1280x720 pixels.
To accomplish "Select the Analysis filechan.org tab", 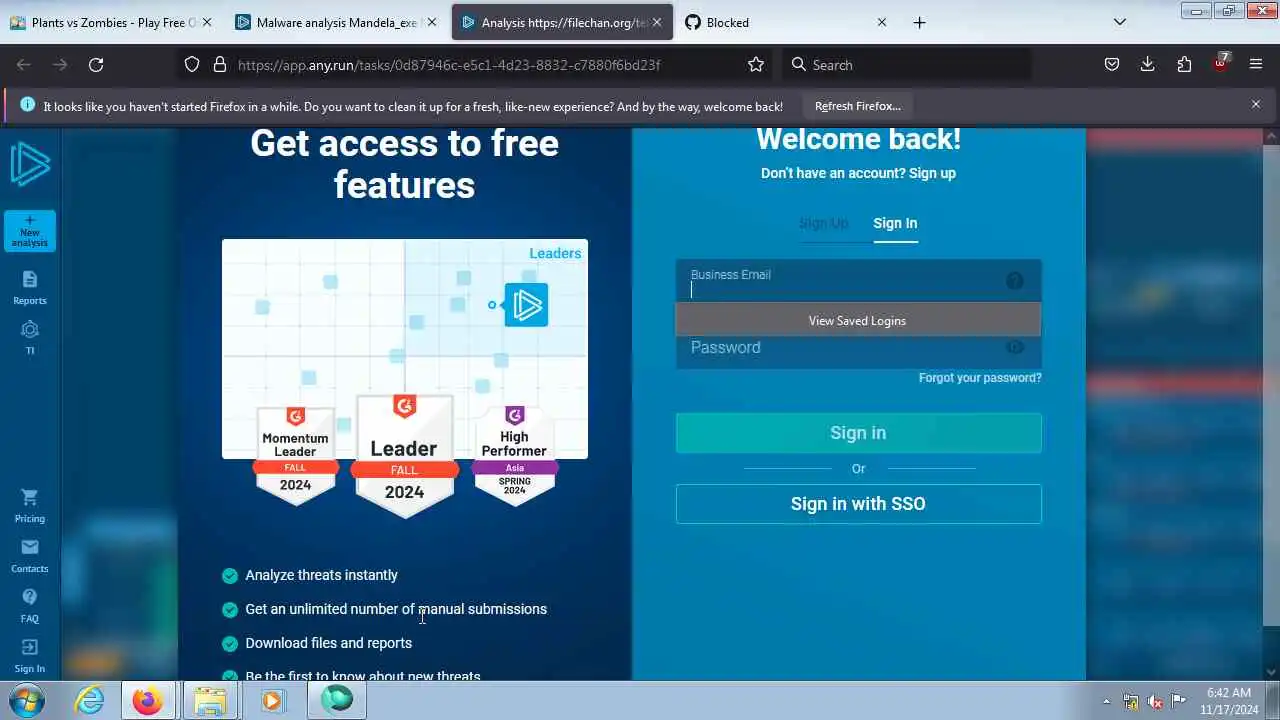I will (563, 22).
